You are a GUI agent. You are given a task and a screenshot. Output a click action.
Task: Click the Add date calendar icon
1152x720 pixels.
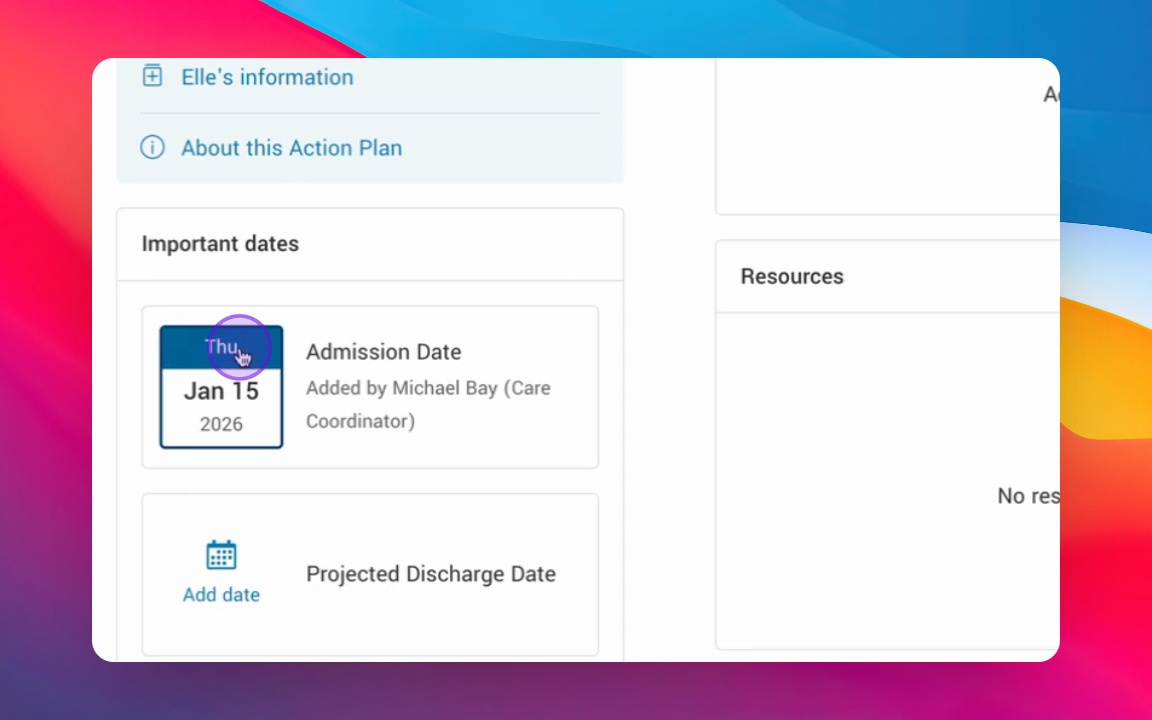[x=221, y=555]
